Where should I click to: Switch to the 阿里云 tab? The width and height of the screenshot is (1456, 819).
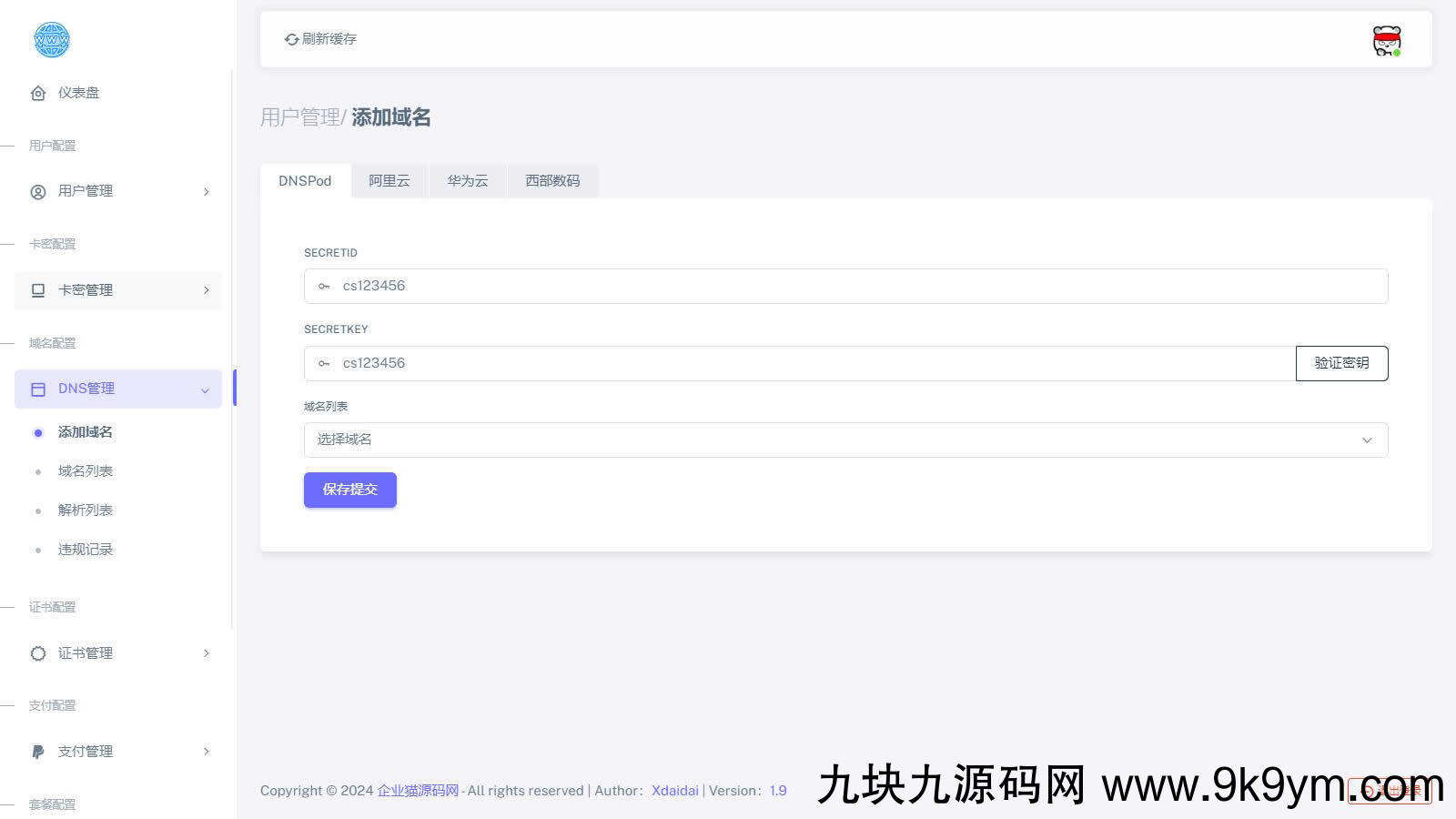coord(389,181)
